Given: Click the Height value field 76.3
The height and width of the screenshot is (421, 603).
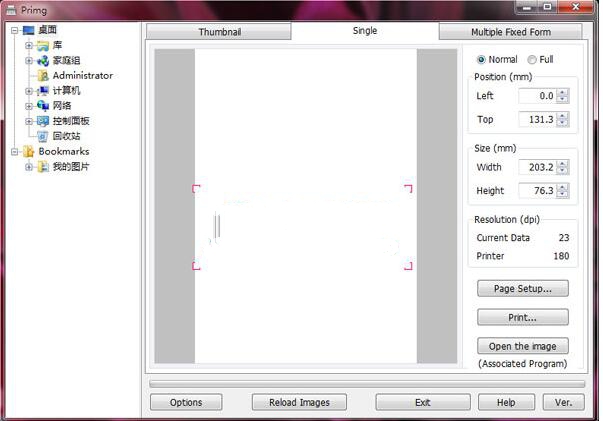Looking at the screenshot, I should pyautogui.click(x=538, y=191).
